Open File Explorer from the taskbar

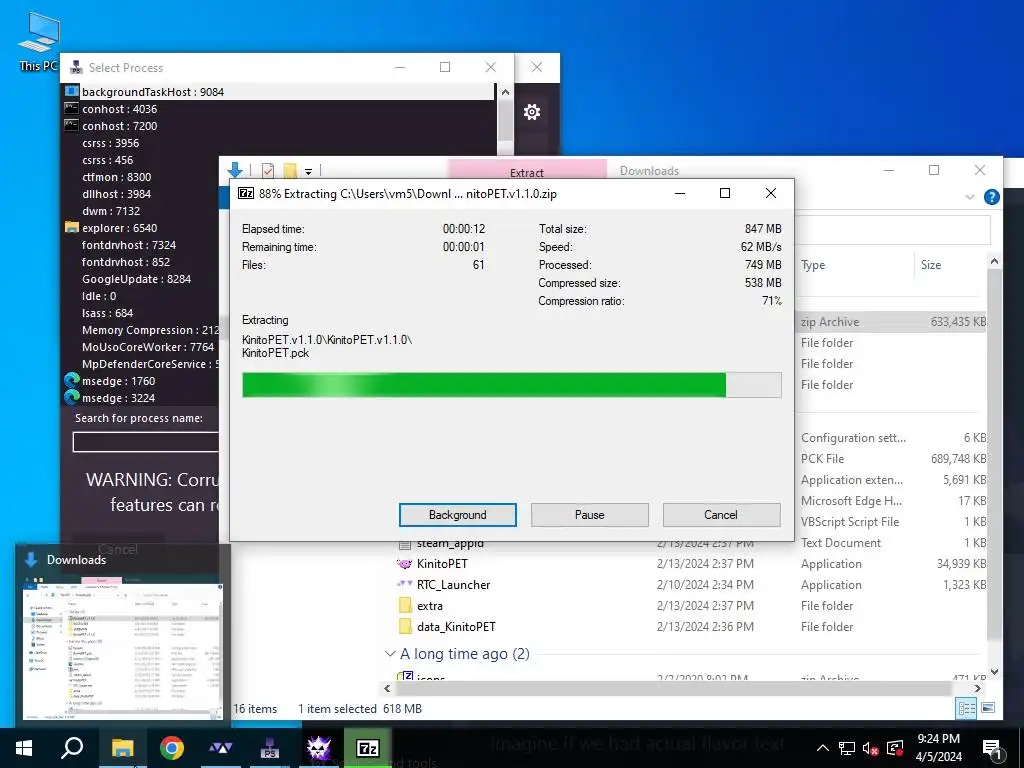coord(122,748)
